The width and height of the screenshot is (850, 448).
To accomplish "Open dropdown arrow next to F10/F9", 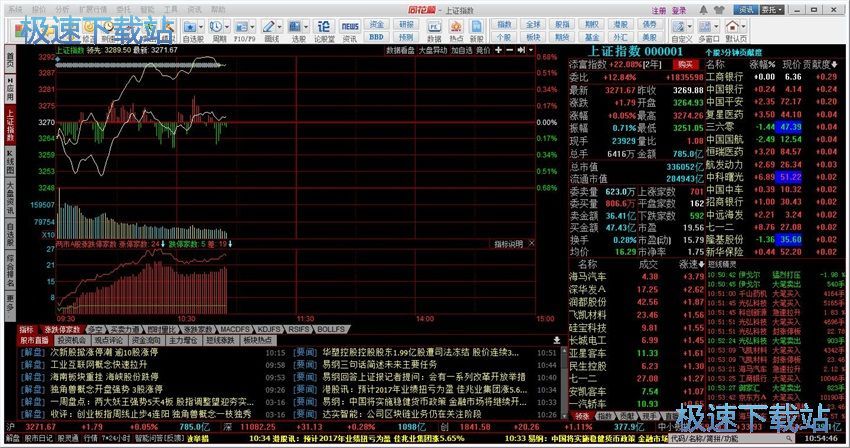I will (253, 27).
